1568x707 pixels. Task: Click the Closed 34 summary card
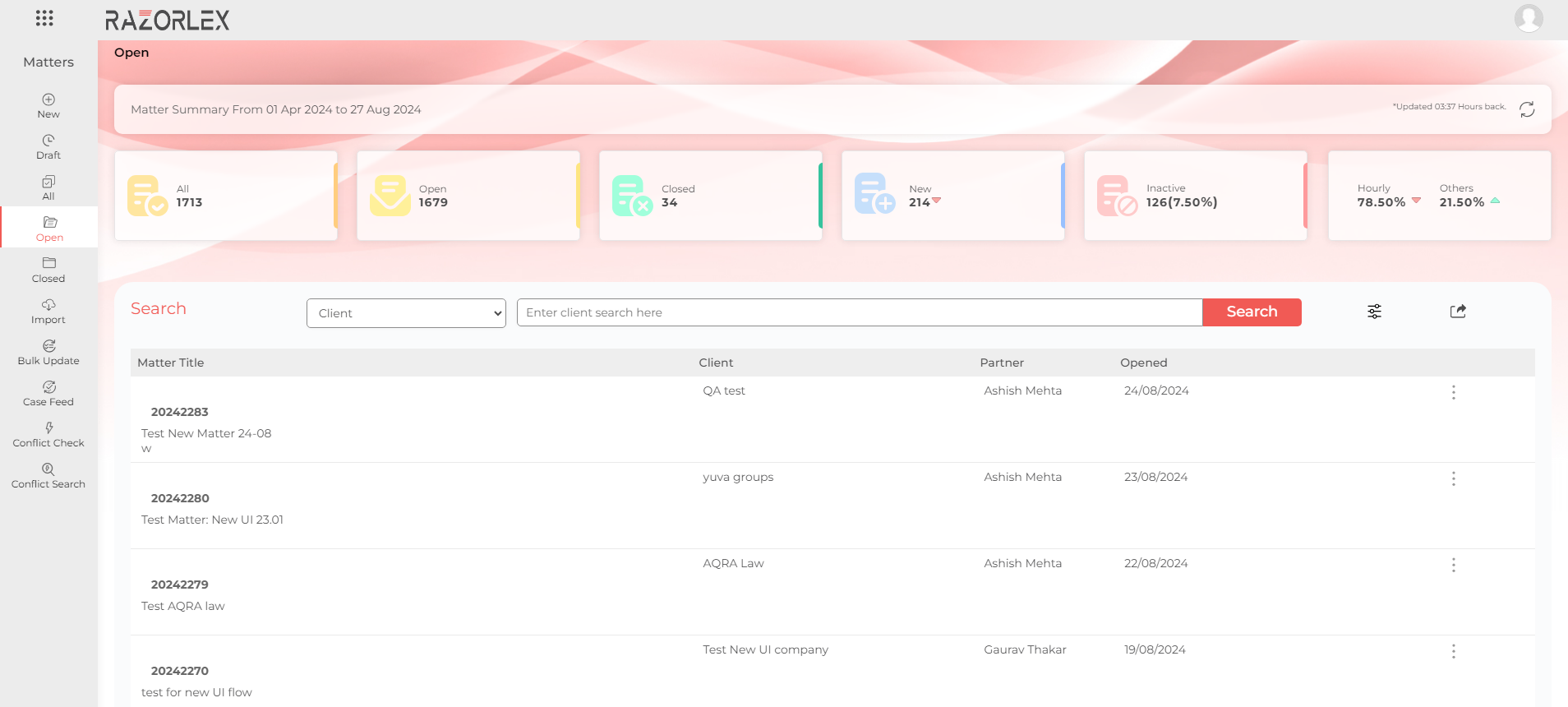pyautogui.click(x=711, y=196)
